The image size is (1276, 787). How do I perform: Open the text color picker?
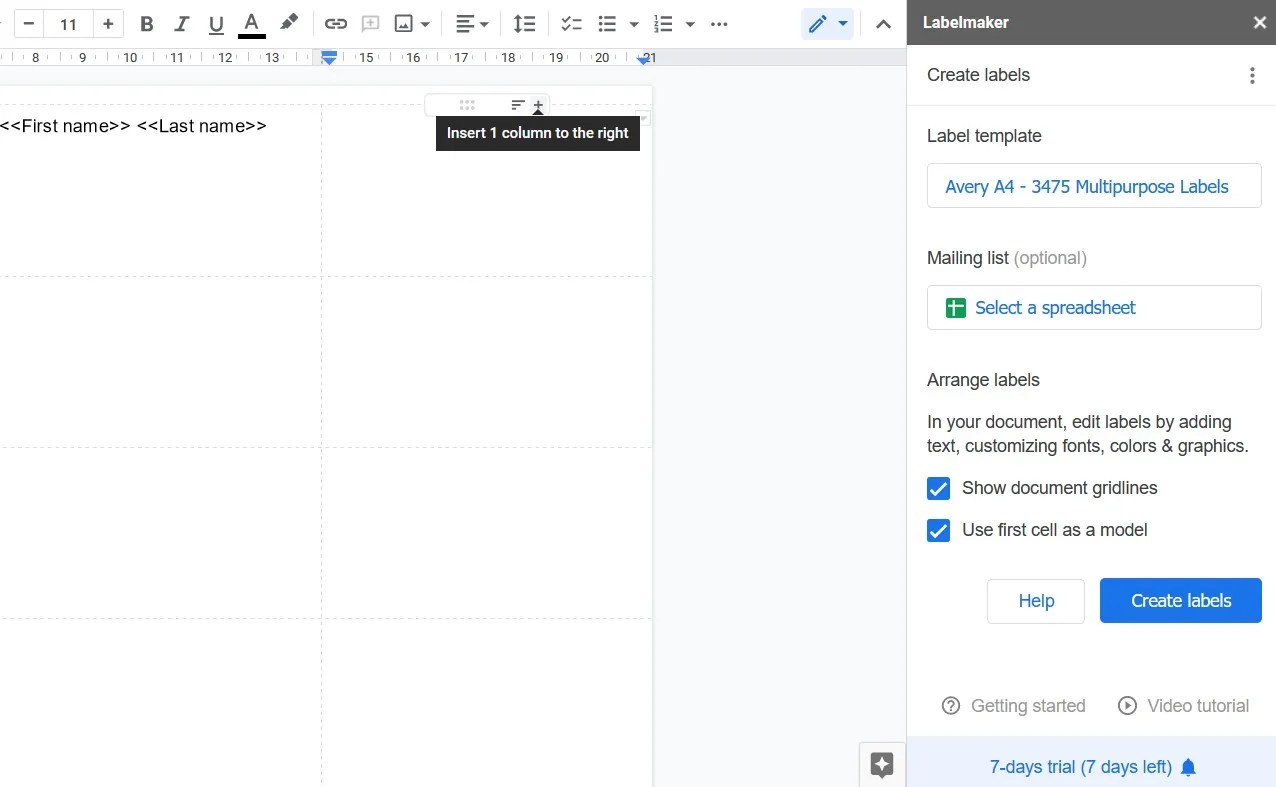251,23
